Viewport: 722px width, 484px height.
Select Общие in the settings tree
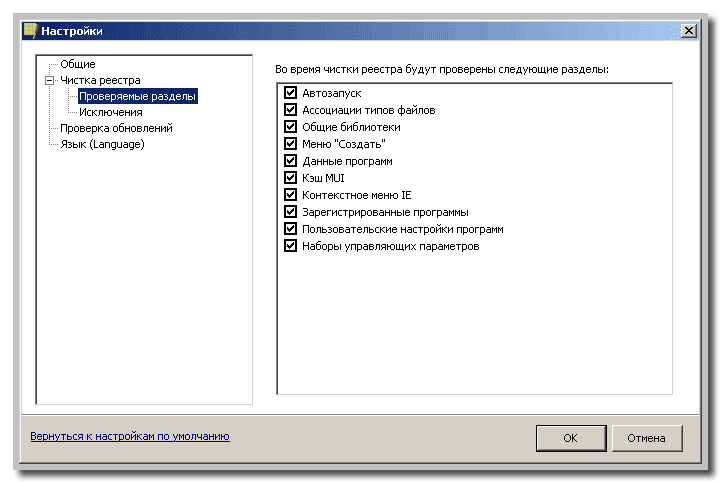pos(78,64)
